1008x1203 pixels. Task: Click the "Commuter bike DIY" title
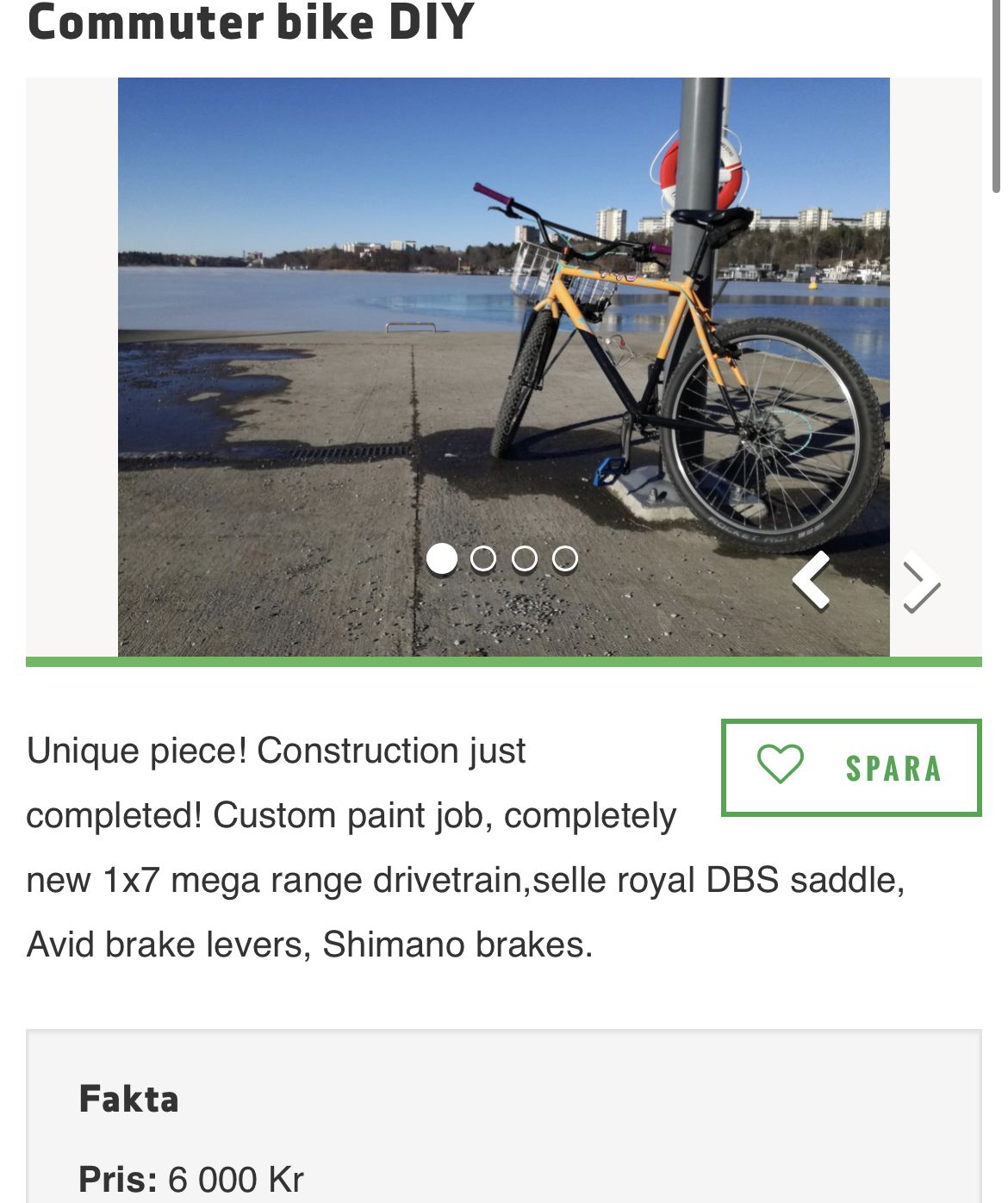tap(251, 22)
